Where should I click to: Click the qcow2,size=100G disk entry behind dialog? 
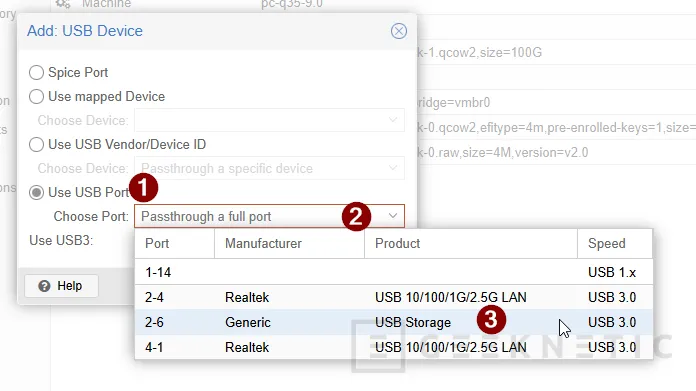[x=479, y=52]
